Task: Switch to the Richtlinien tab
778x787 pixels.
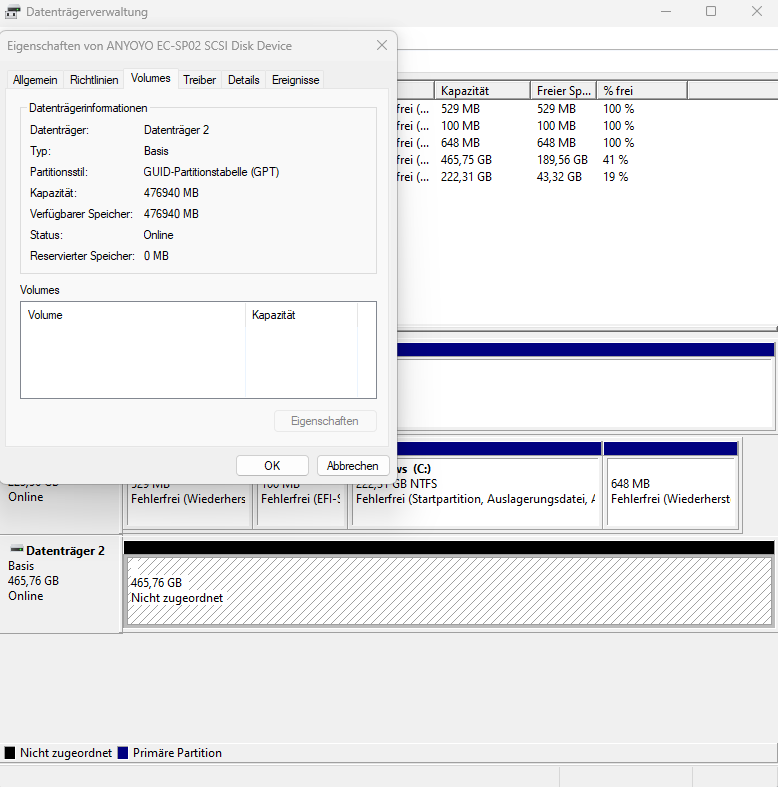Action: pyautogui.click(x=94, y=80)
